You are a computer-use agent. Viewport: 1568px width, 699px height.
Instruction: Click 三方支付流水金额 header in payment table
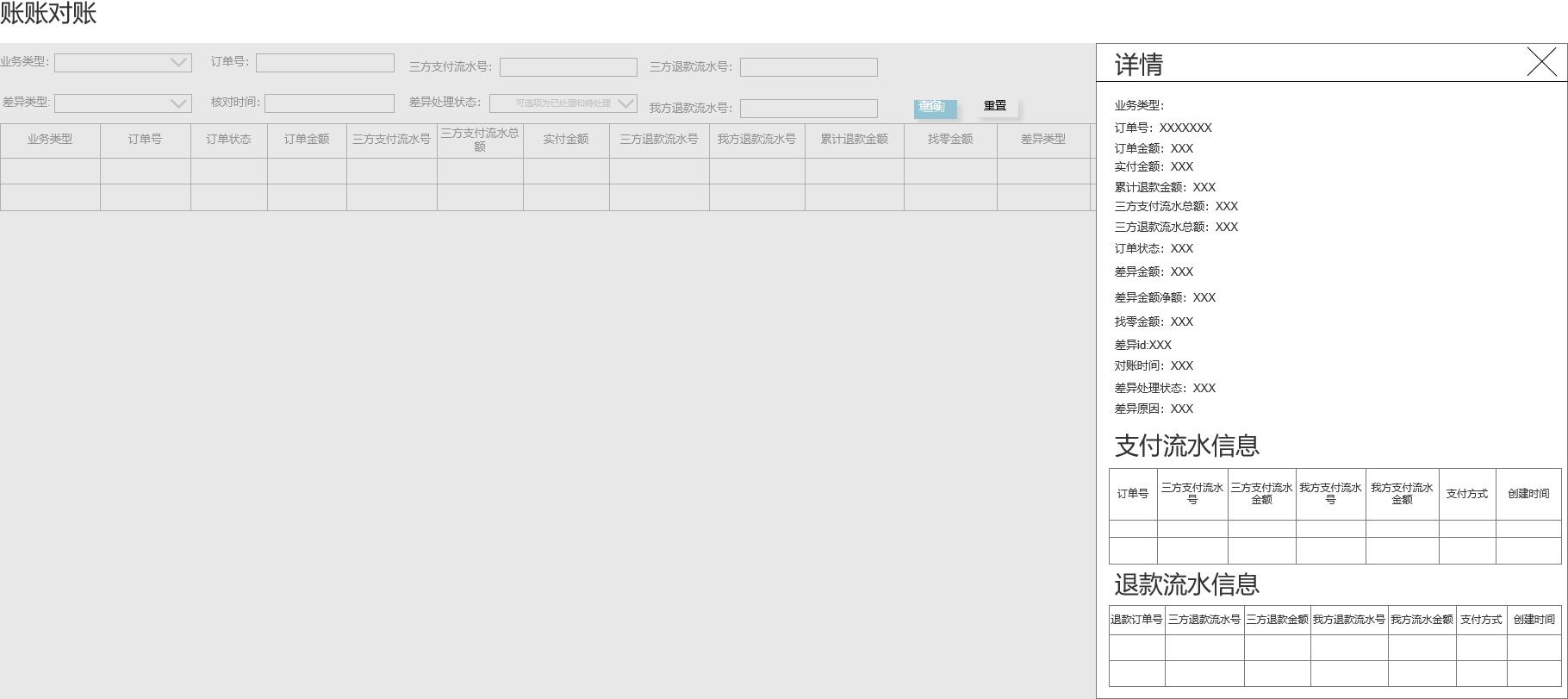point(1262,494)
